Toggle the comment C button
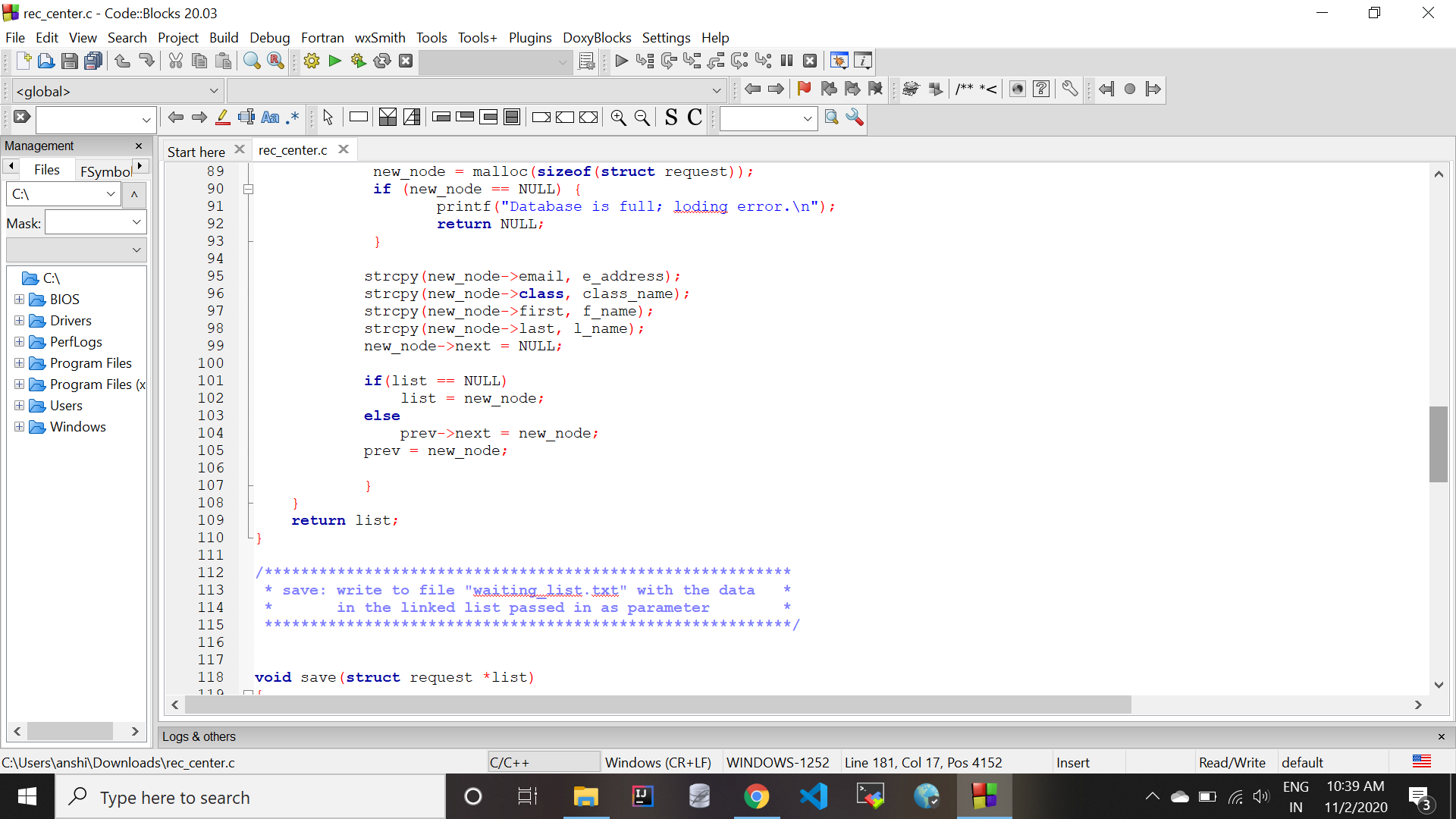The height and width of the screenshot is (819, 1456). pyautogui.click(x=695, y=118)
